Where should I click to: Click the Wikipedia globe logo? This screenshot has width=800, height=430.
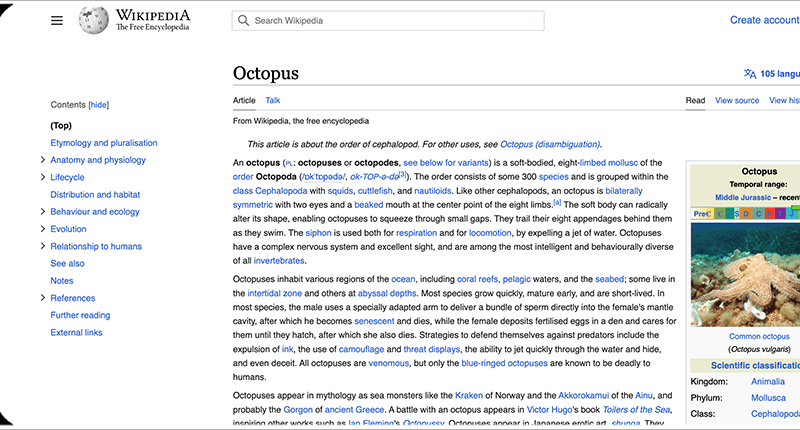pyautogui.click(x=94, y=20)
